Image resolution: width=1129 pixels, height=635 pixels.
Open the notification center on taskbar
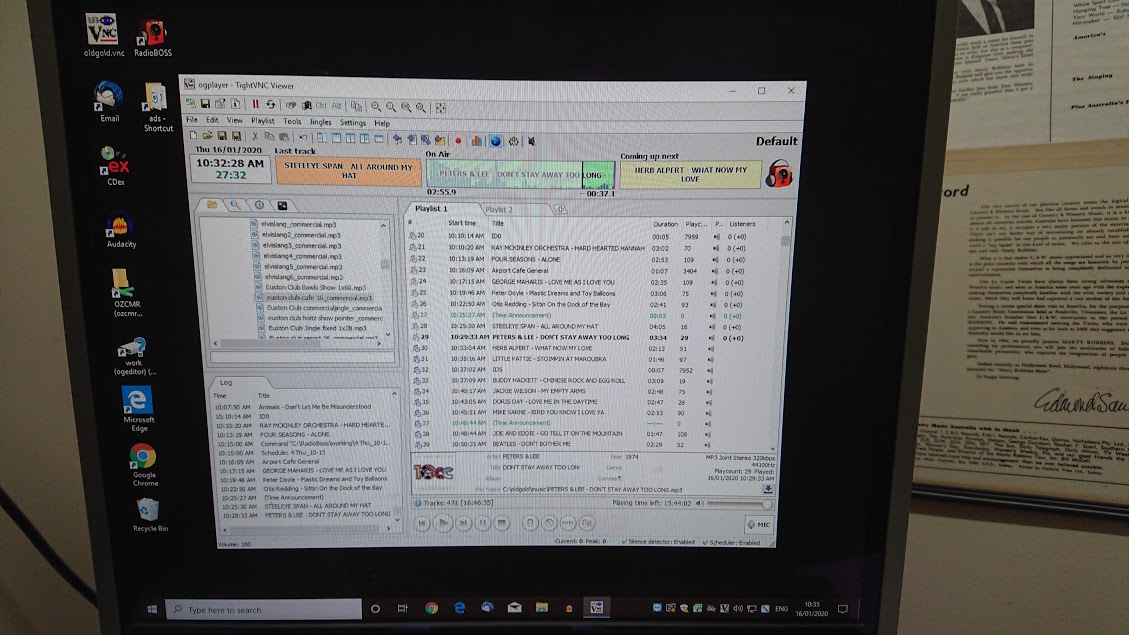click(x=842, y=609)
